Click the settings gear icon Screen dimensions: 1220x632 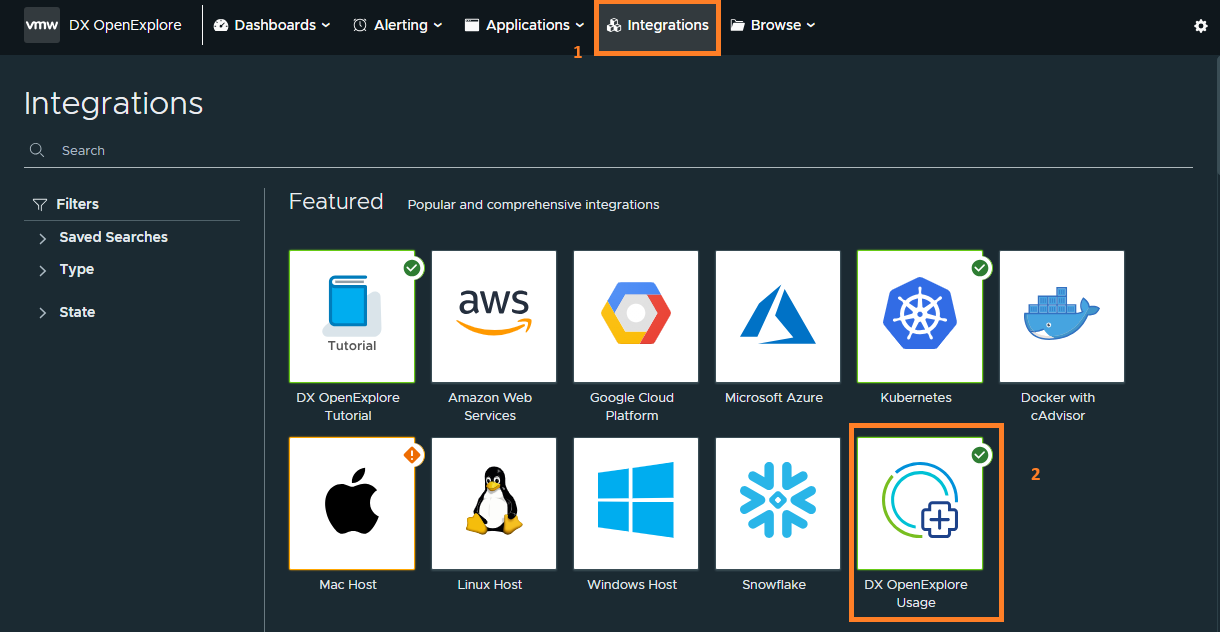tap(1201, 26)
